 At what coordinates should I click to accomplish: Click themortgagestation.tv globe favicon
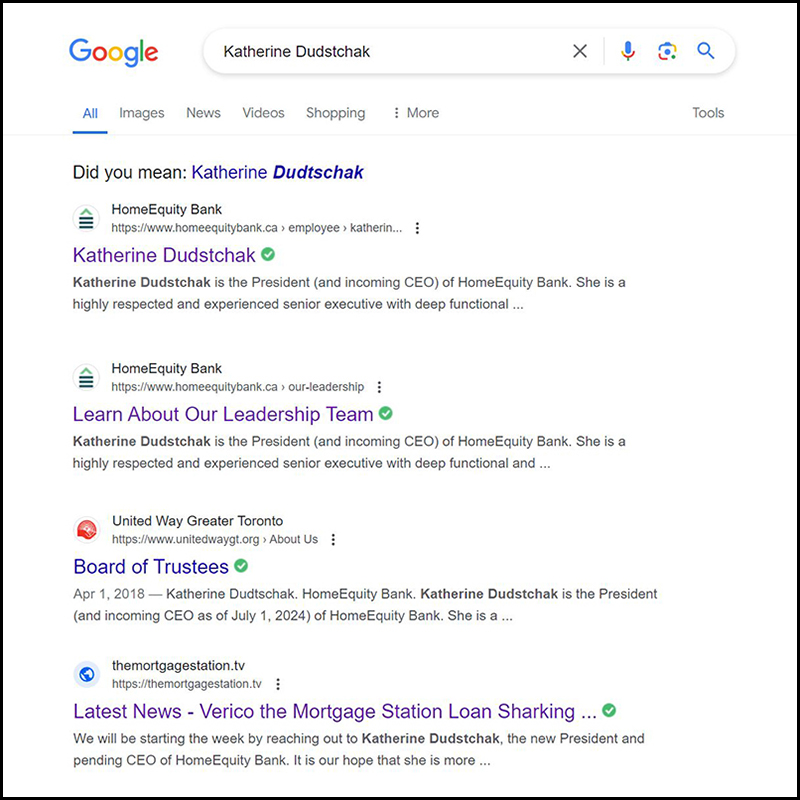click(x=87, y=674)
